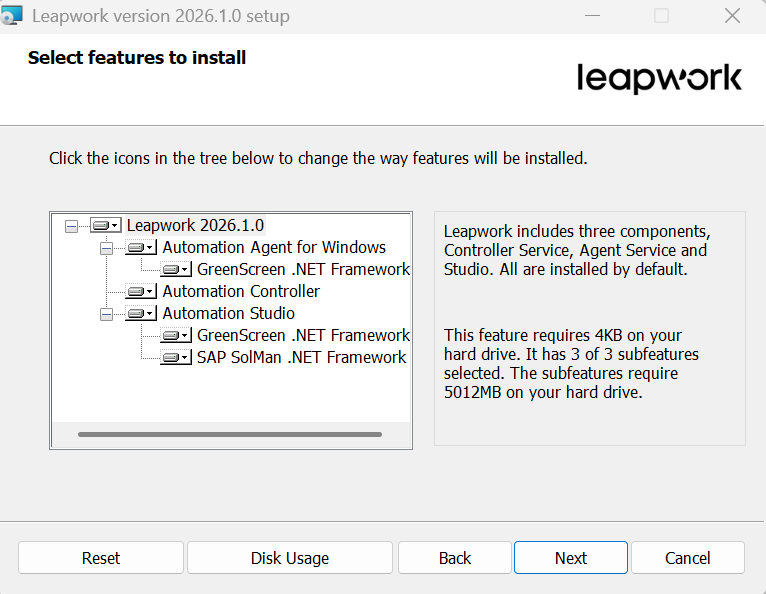Click the Reset button
This screenshot has width=766, height=594.
(101, 557)
